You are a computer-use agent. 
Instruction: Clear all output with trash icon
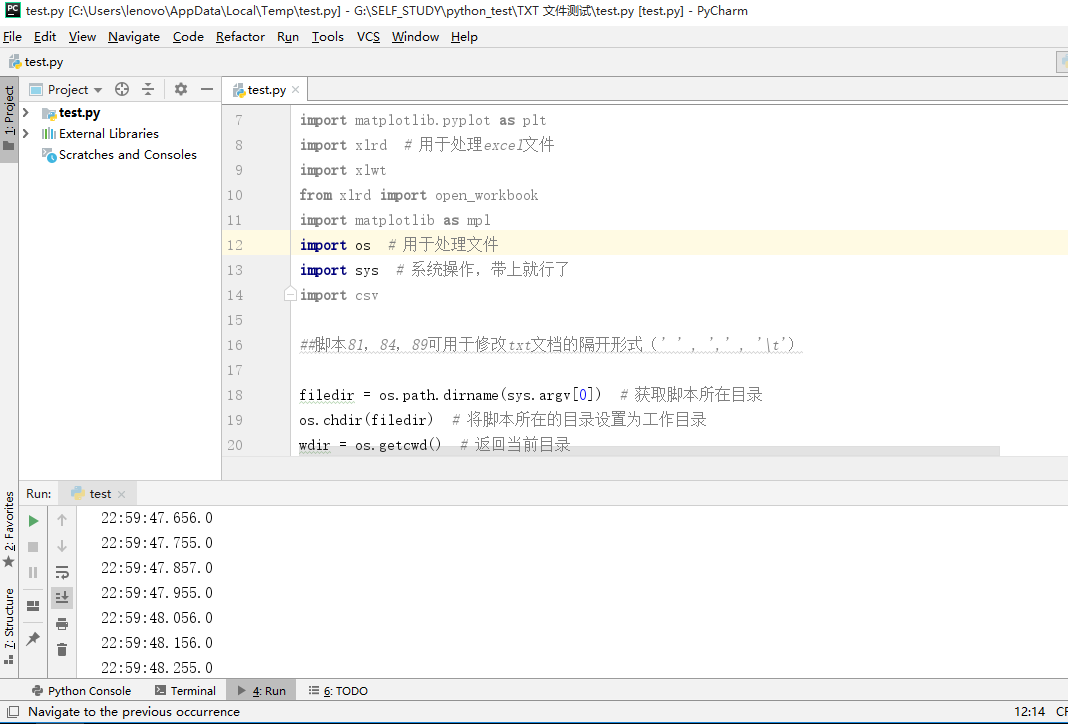62,650
